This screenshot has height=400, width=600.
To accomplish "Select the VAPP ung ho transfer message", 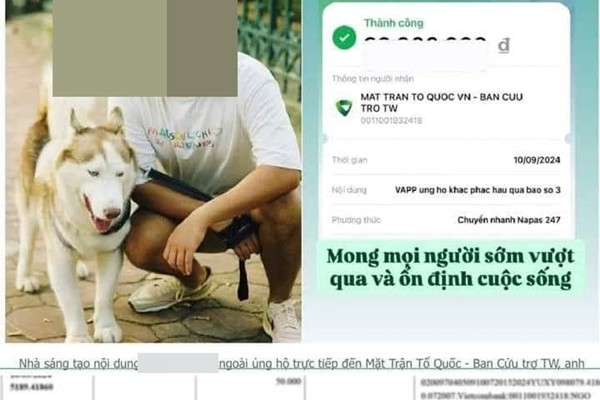I will coord(478,190).
